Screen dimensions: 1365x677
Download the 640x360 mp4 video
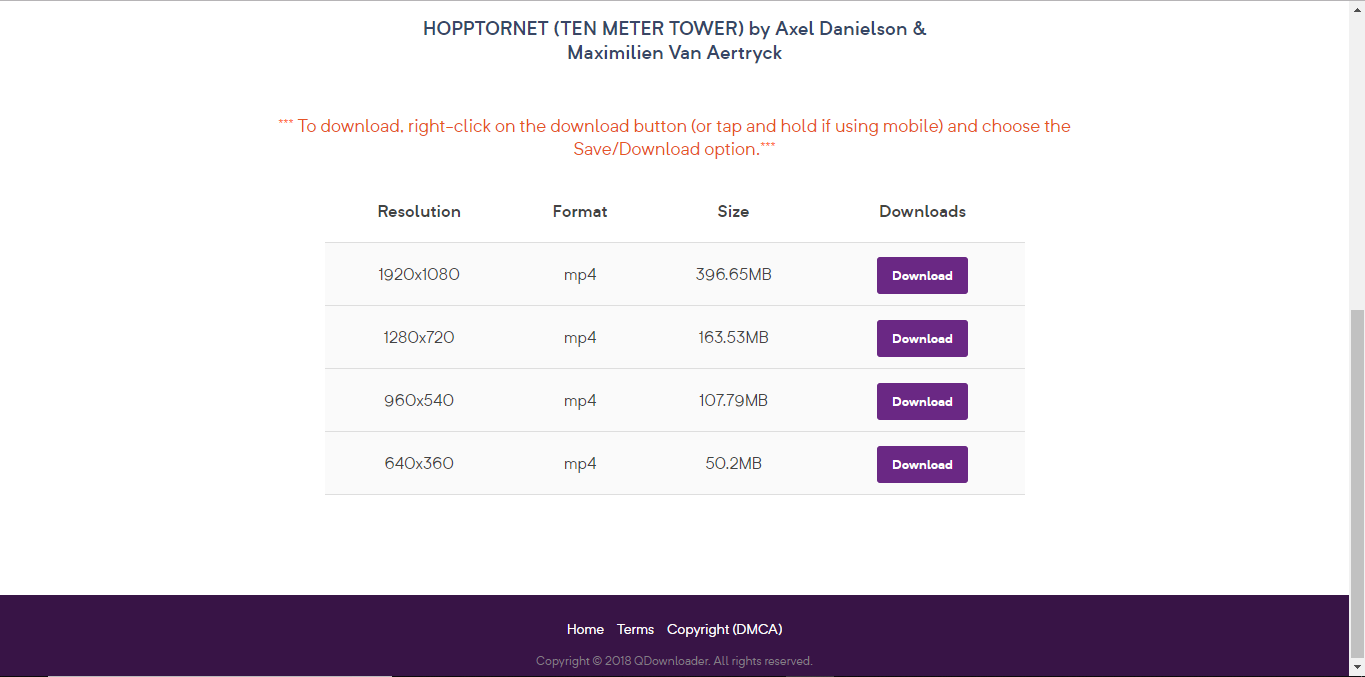(922, 464)
